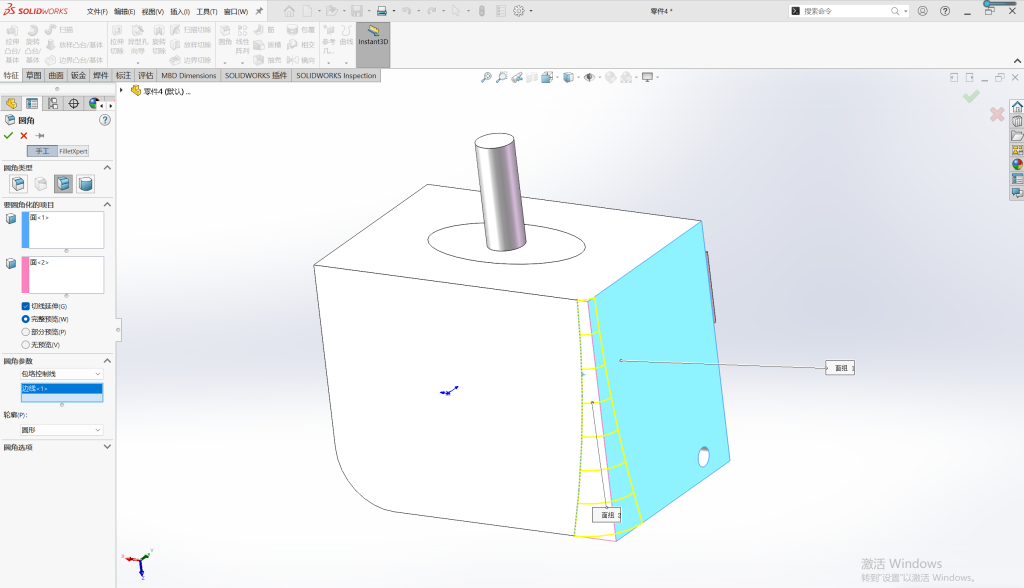Confirm the fillet with the green checkmark in the panel

(8, 136)
